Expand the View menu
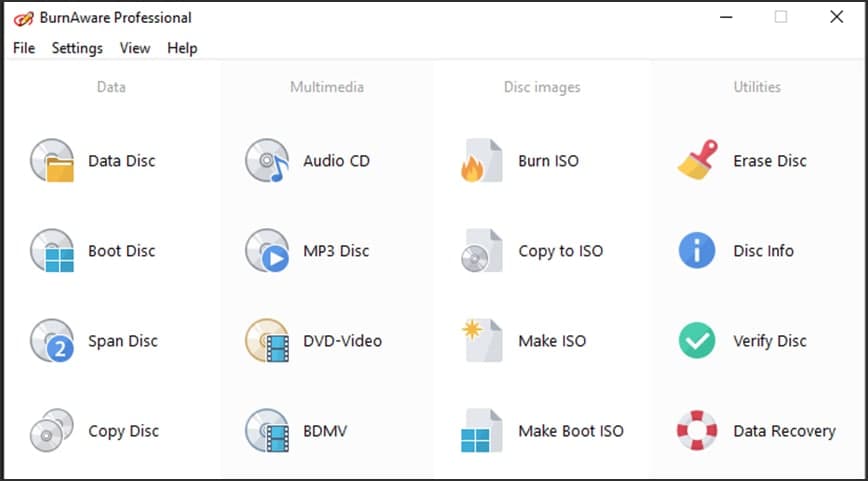The width and height of the screenshot is (868, 481). click(135, 48)
